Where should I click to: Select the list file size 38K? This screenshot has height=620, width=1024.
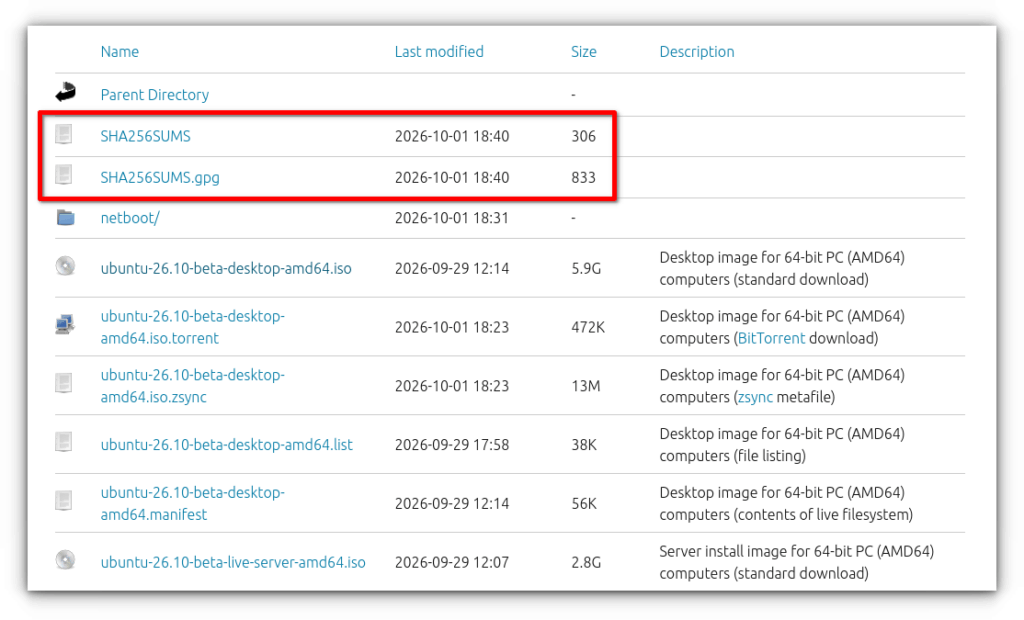click(x=584, y=445)
